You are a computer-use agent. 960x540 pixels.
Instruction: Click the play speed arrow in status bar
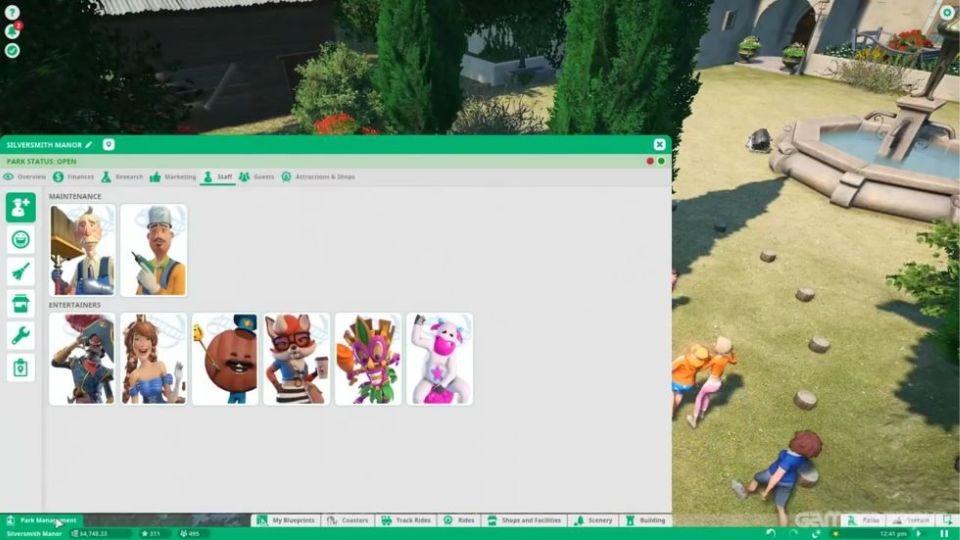(x=918, y=534)
